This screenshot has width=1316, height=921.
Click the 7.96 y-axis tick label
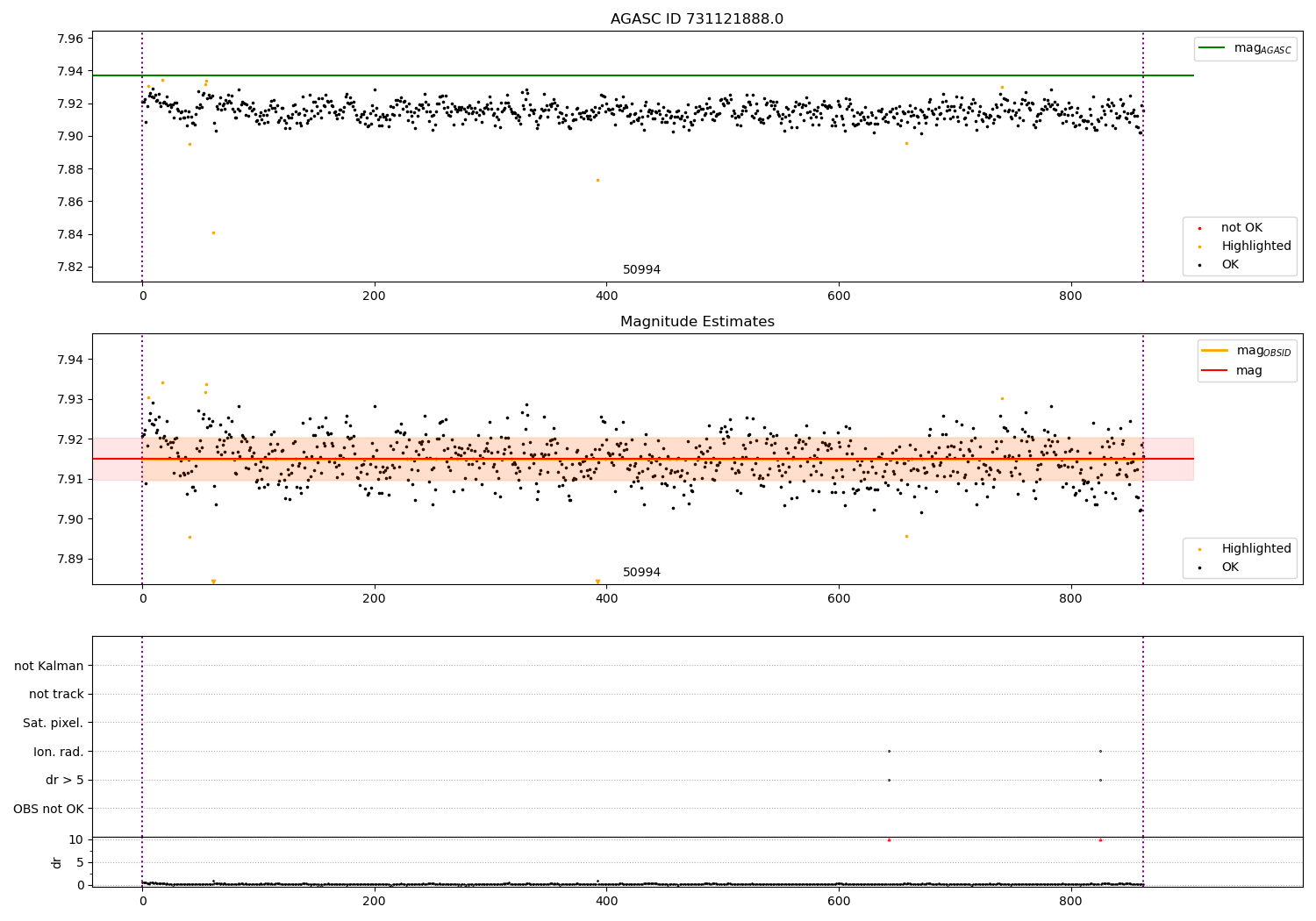(x=69, y=39)
